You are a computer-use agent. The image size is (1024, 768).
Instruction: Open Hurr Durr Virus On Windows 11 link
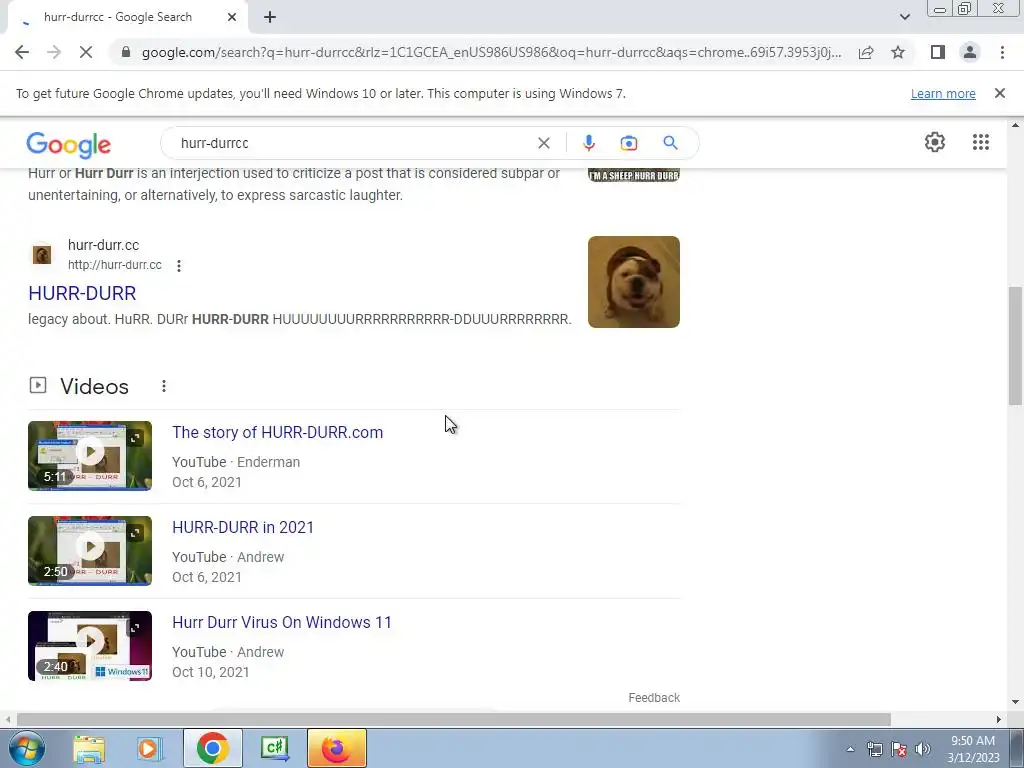point(282,622)
